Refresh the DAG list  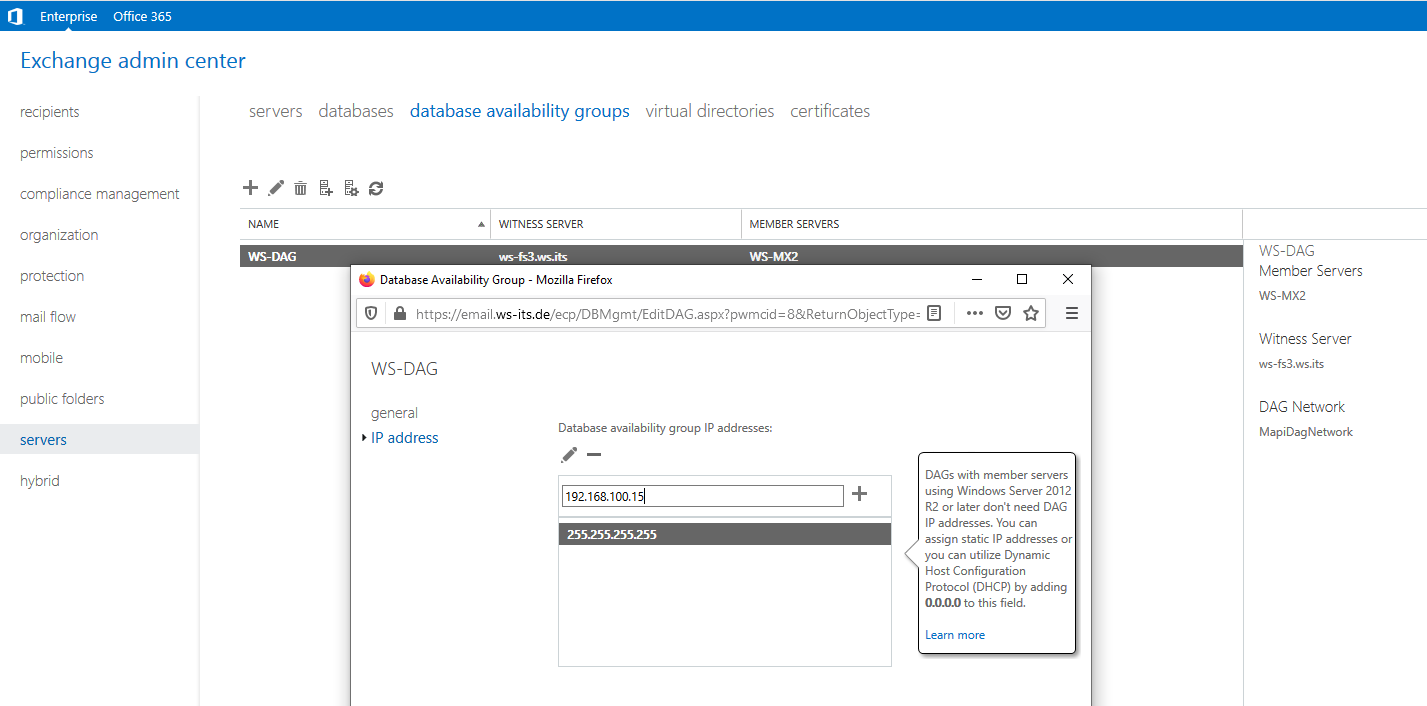(376, 187)
